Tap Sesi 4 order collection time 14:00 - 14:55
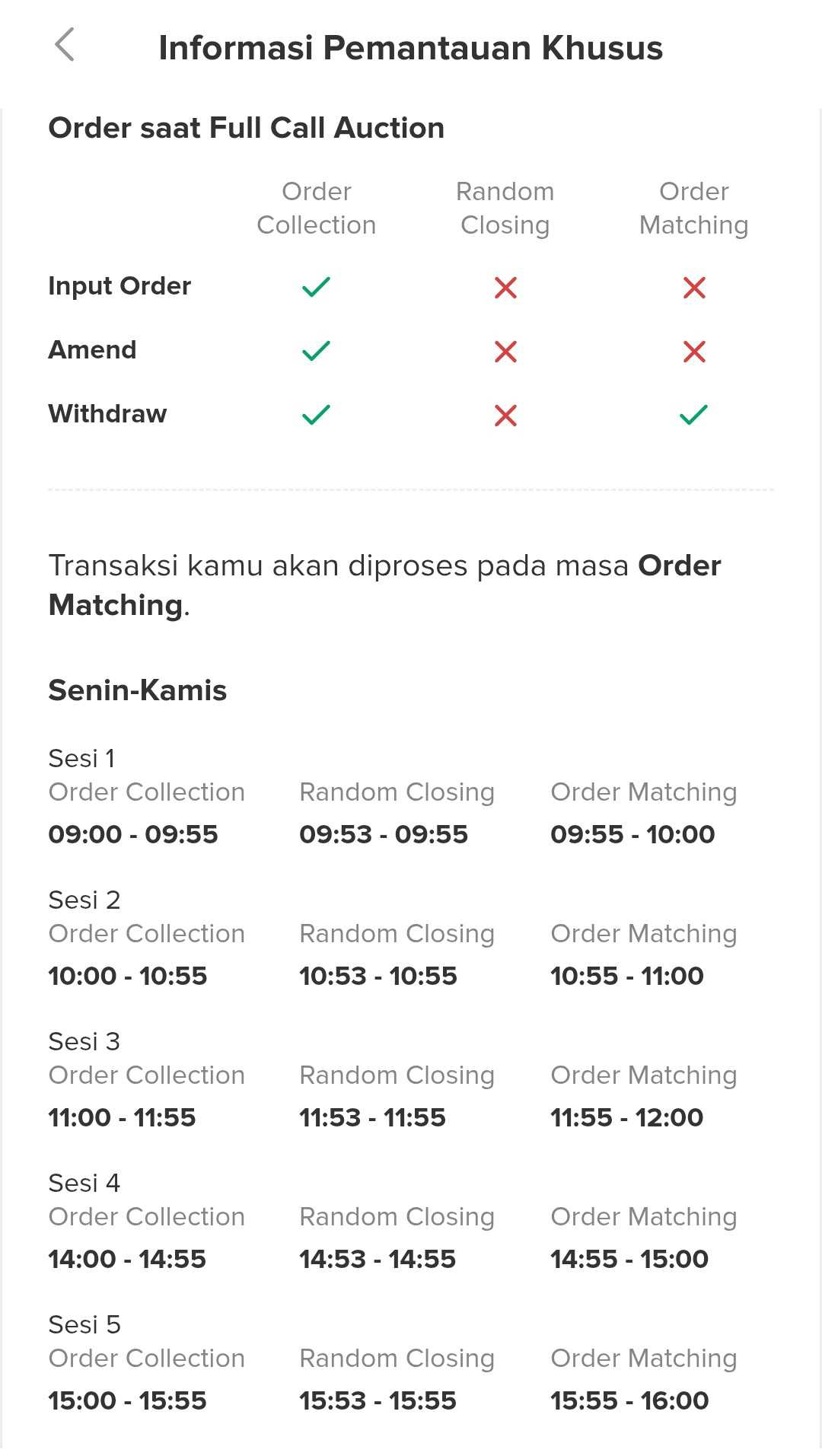 [127, 1259]
